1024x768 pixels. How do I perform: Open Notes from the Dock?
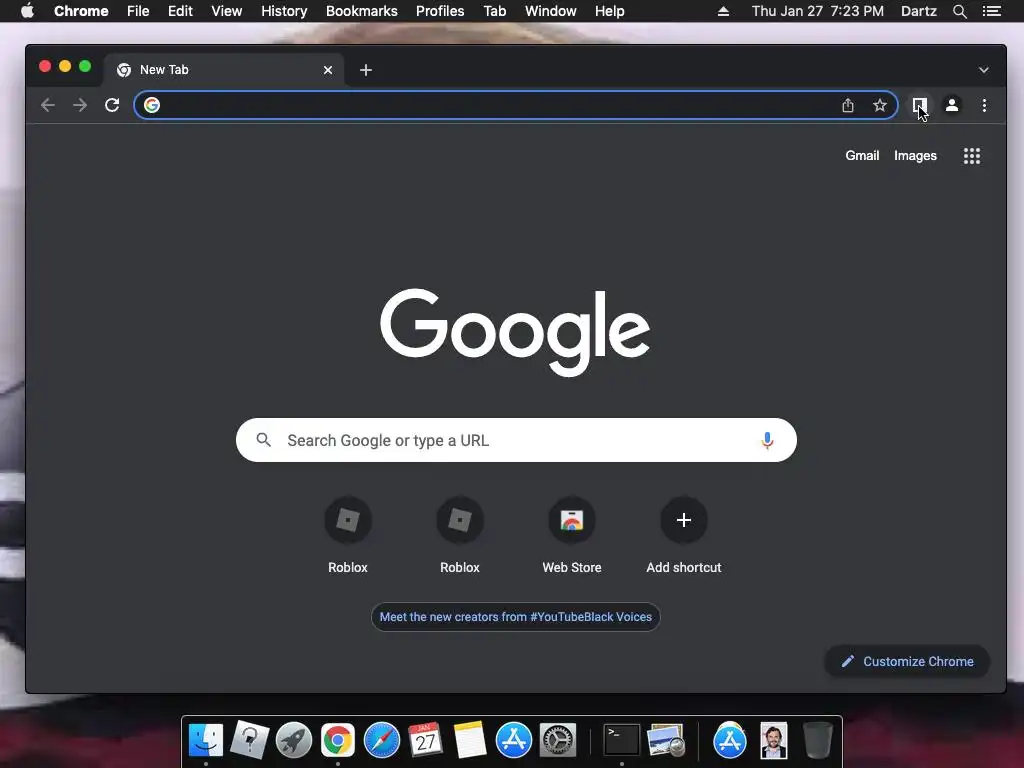pyautogui.click(x=470, y=740)
